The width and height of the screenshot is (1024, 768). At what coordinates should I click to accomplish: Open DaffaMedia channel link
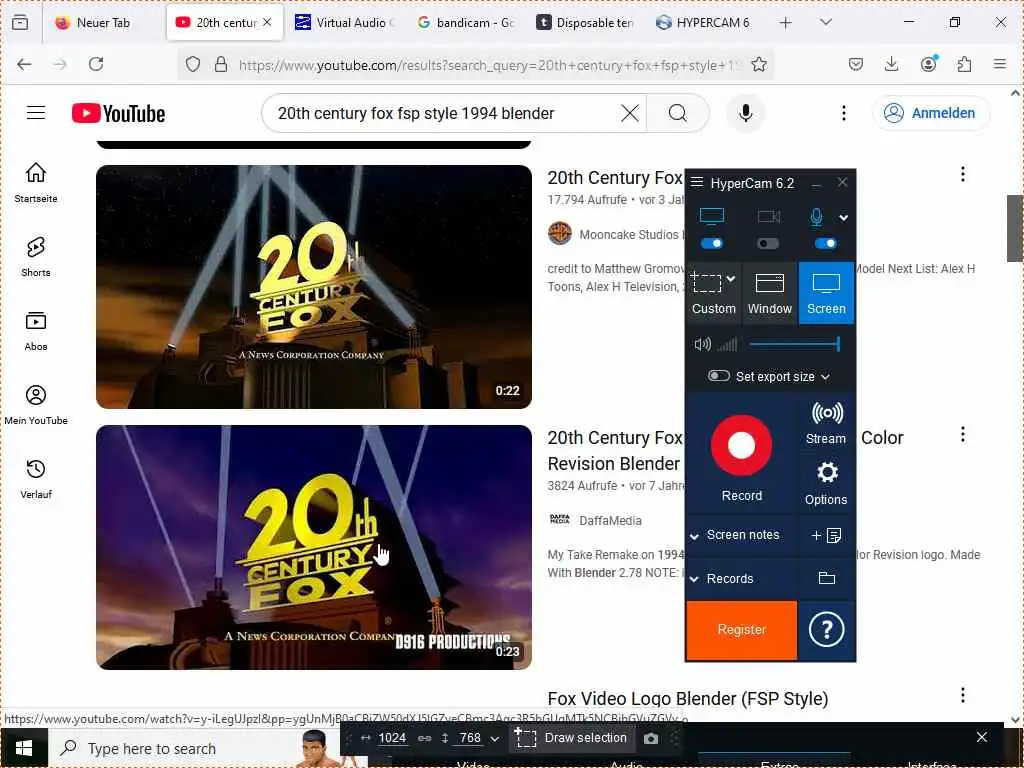610,520
